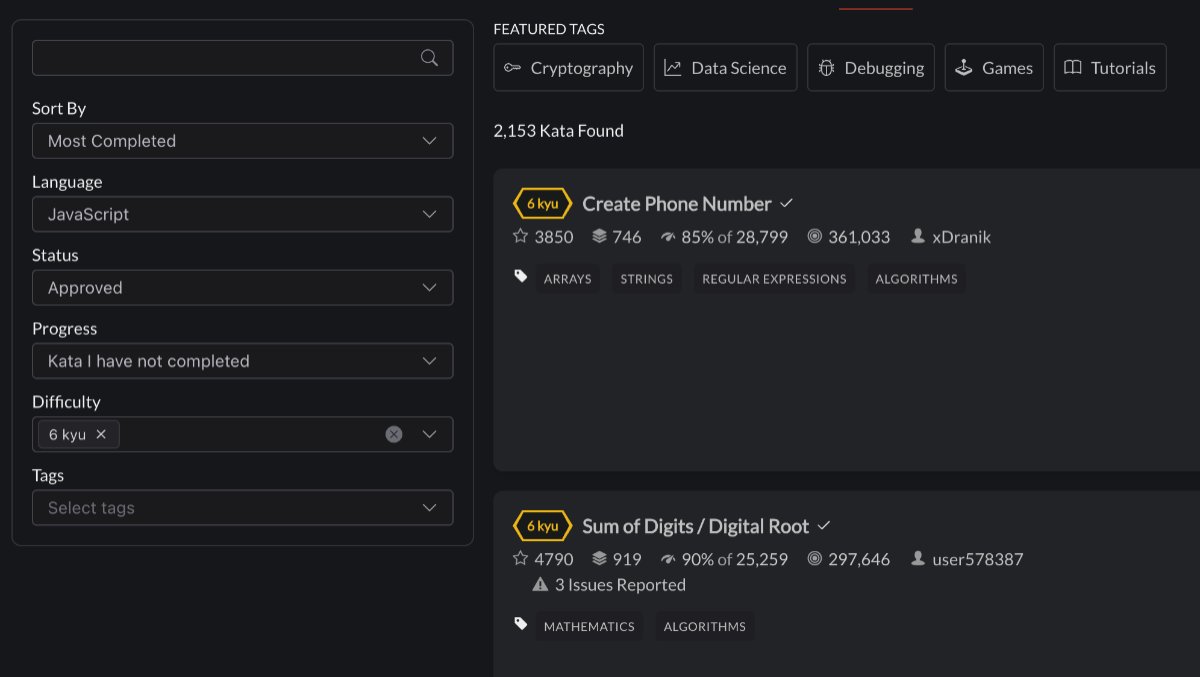Click author icon next to xDranik
The height and width of the screenshot is (677, 1200).
(x=918, y=237)
